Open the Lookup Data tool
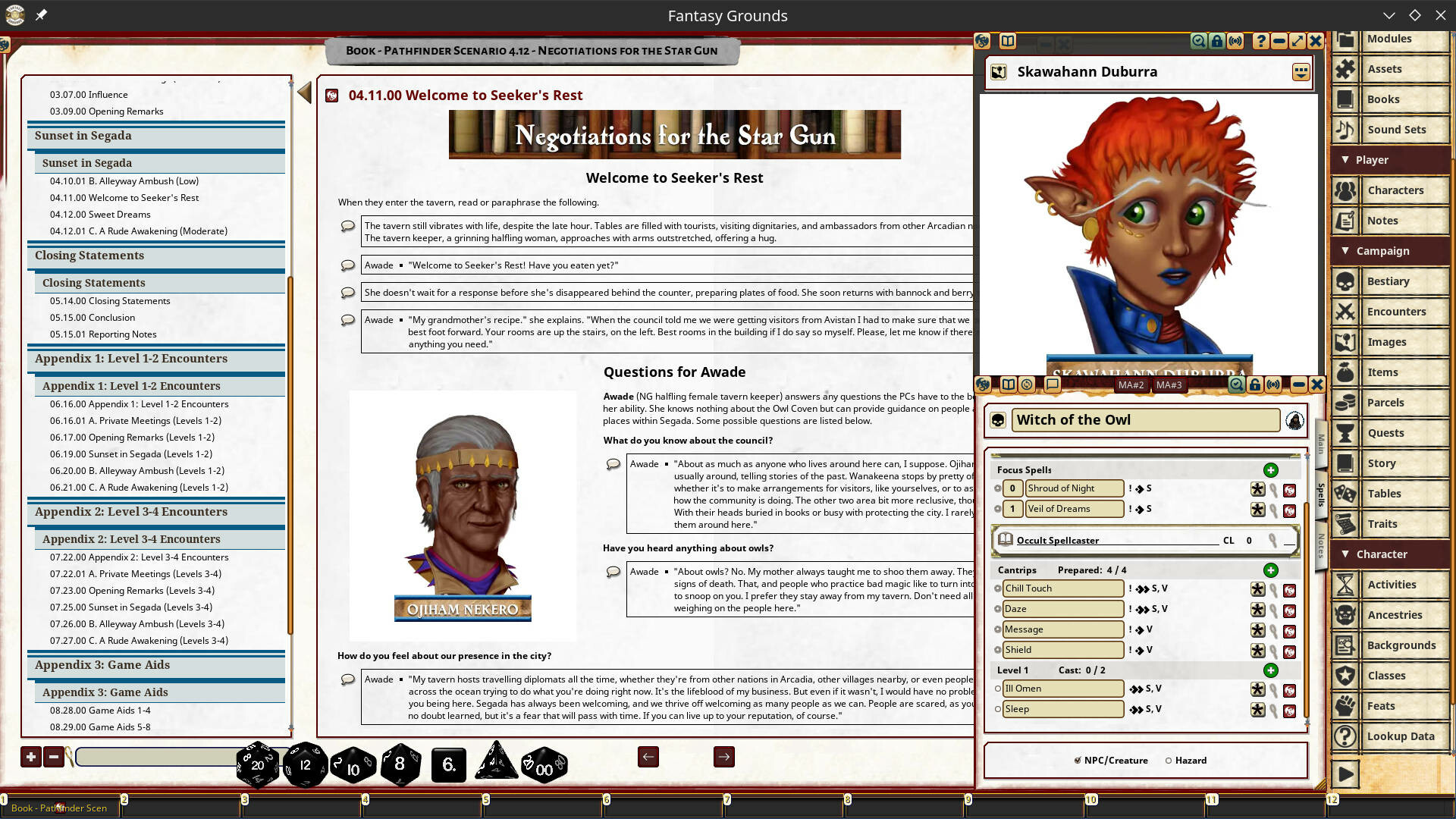Image resolution: width=1456 pixels, height=819 pixels. point(1345,736)
